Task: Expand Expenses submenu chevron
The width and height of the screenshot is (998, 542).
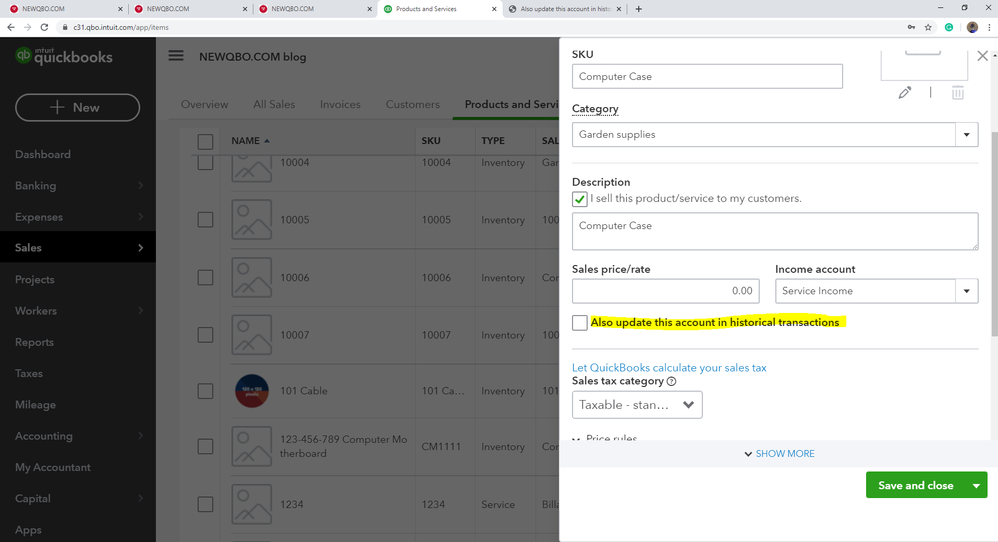Action: click(x=141, y=216)
